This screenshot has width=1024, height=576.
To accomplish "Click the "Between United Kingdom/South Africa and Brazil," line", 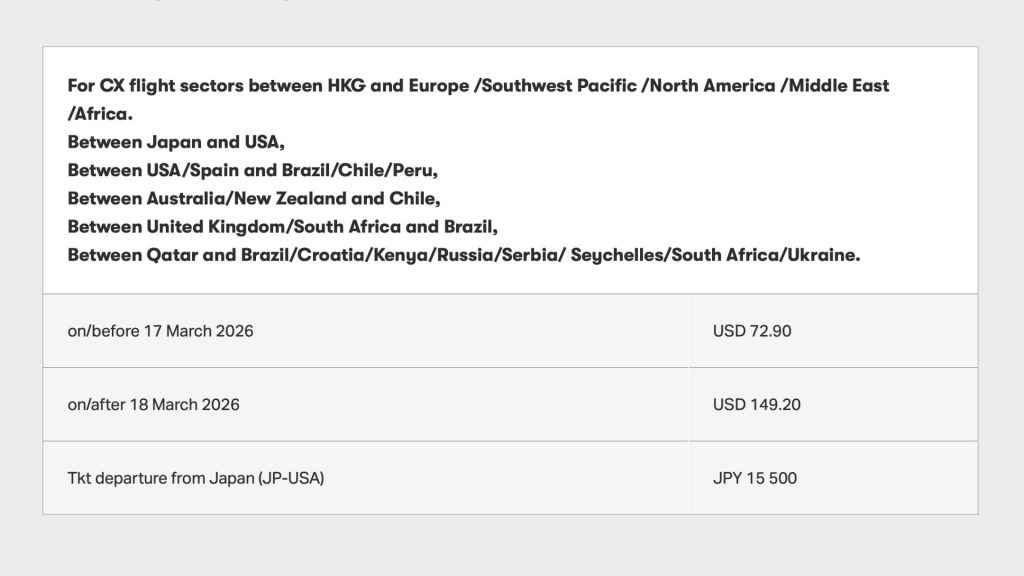I will [x=282, y=226].
